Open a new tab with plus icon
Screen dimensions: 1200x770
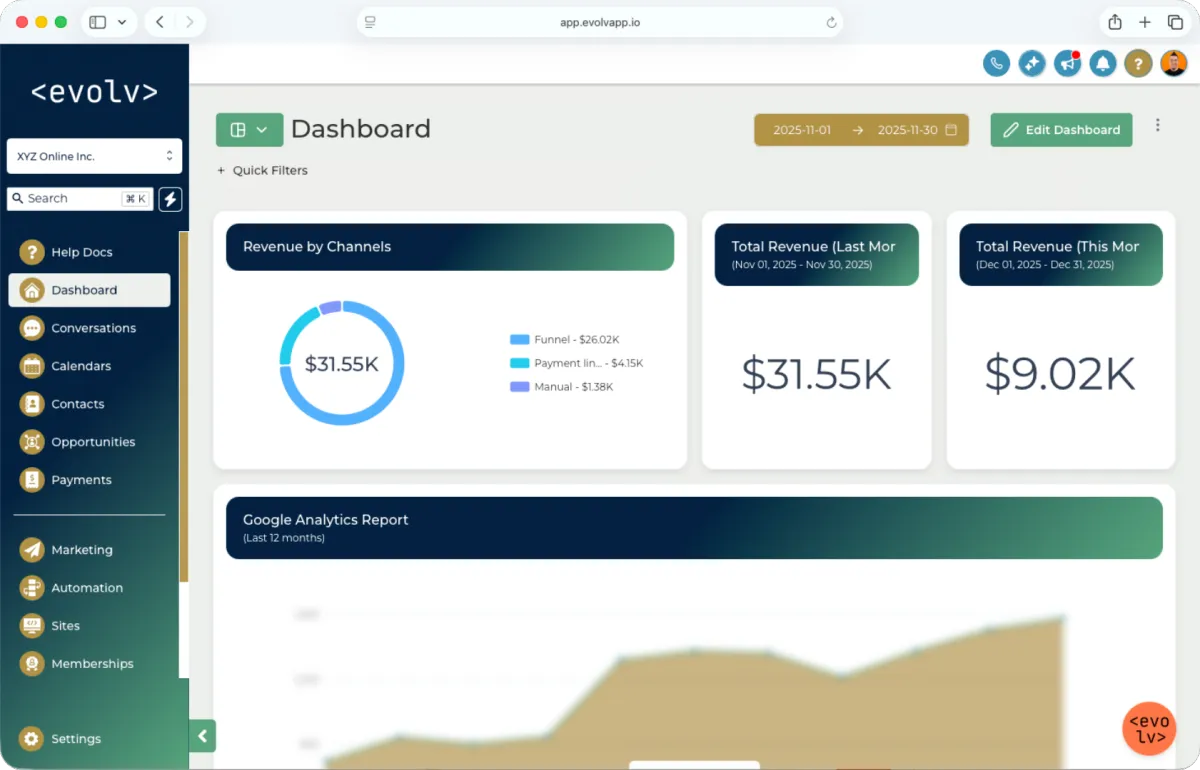1145,22
